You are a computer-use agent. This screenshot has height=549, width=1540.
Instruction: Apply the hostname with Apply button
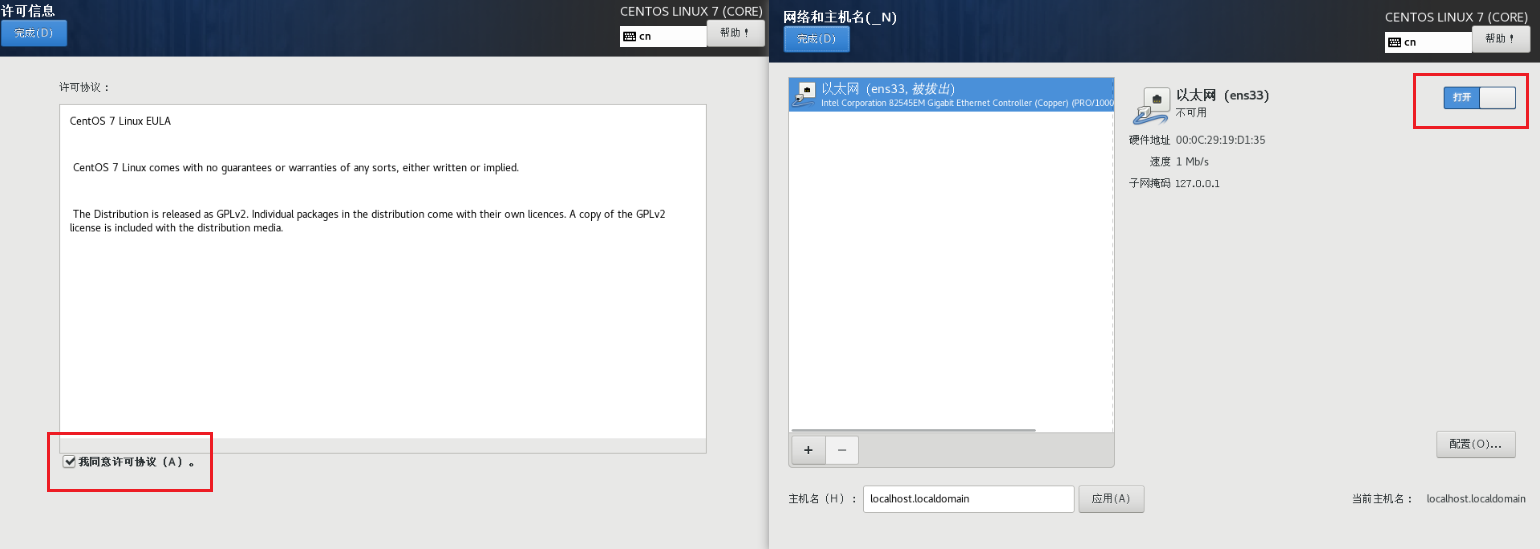point(1110,499)
